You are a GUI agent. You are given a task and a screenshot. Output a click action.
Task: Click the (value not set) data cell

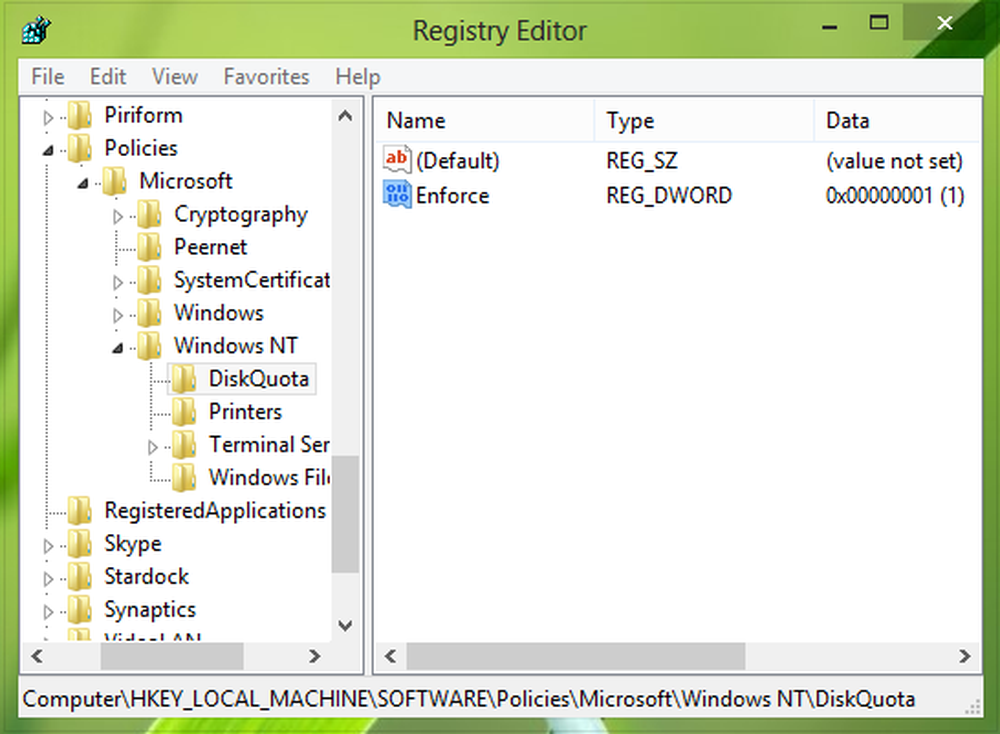tap(894, 161)
